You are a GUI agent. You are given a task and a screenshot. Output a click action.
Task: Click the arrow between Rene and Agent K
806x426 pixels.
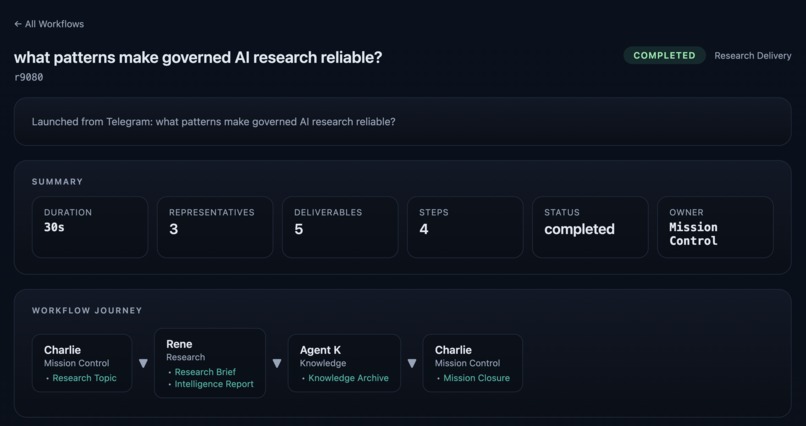pos(277,363)
